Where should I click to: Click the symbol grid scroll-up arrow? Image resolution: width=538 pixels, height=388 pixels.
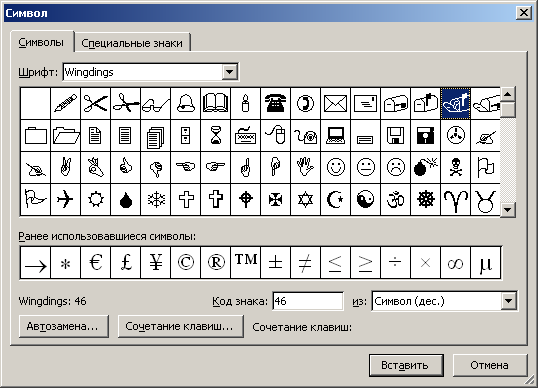point(508,94)
